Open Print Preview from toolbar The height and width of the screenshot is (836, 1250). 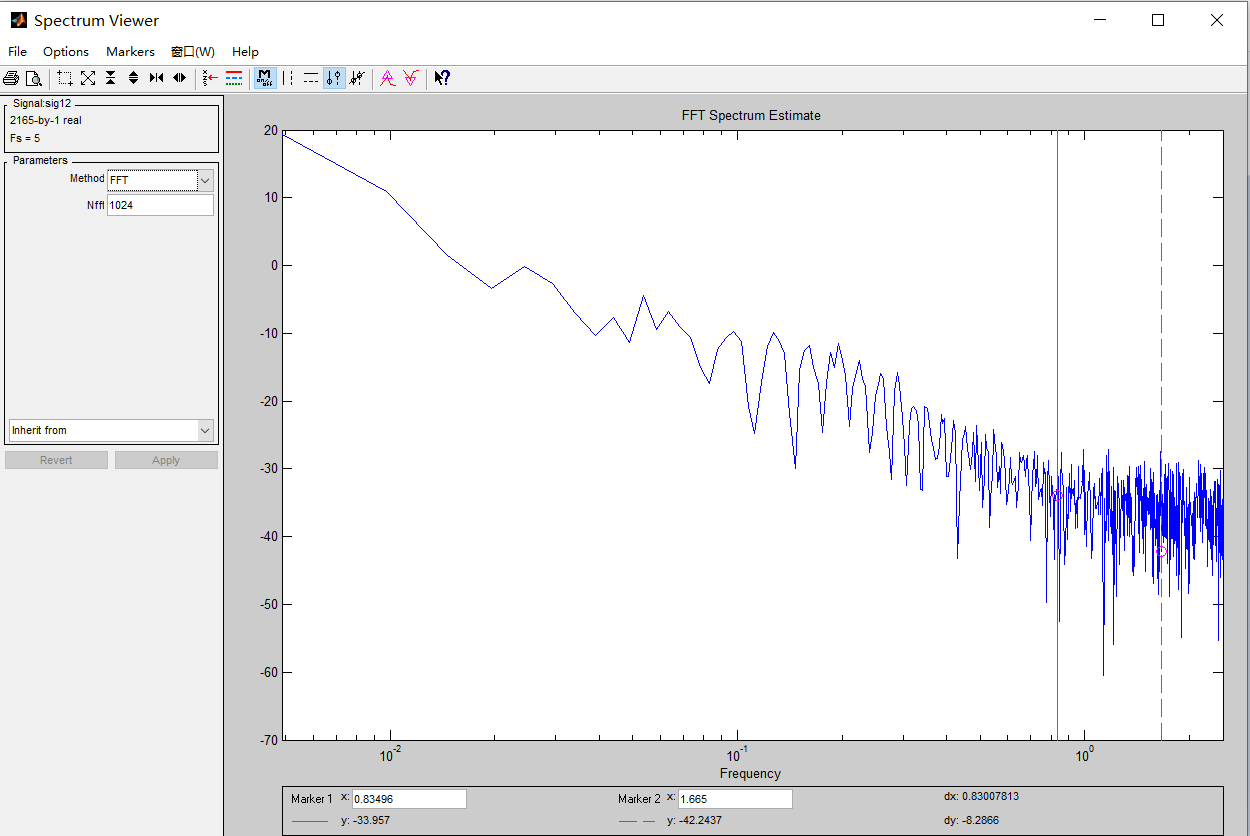point(34,78)
